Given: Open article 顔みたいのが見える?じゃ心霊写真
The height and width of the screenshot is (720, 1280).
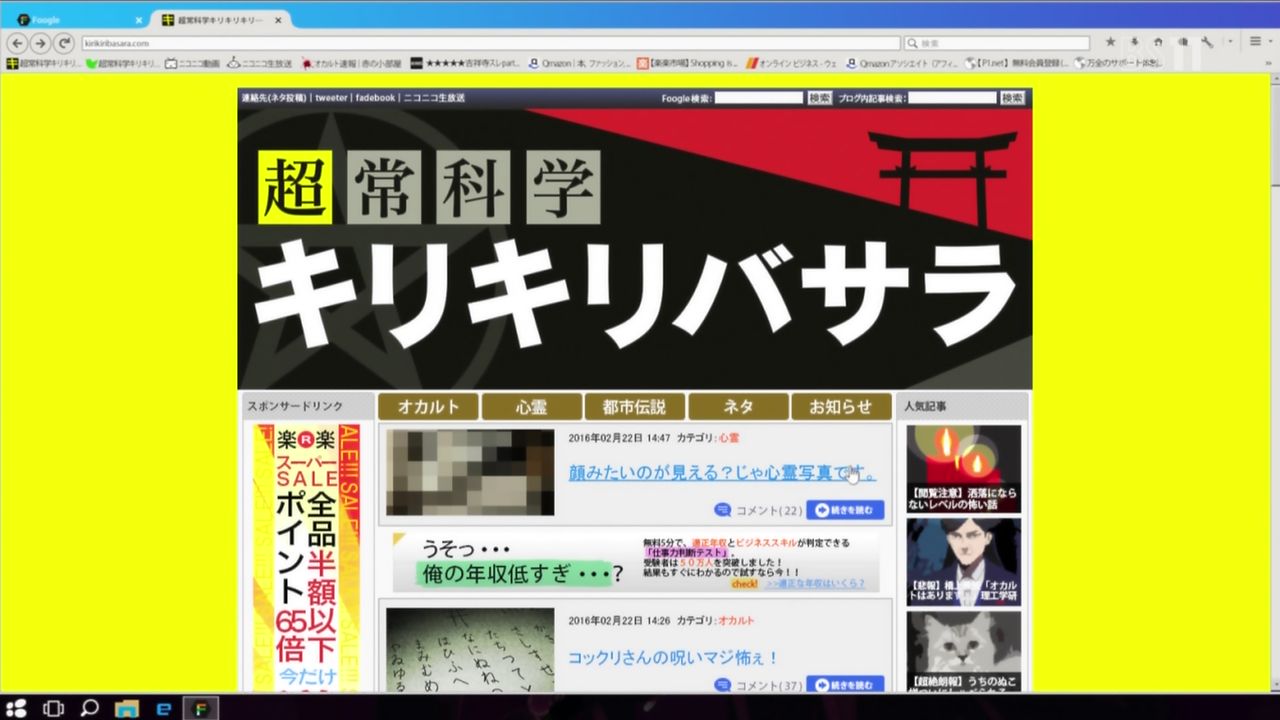Looking at the screenshot, I should click(722, 472).
